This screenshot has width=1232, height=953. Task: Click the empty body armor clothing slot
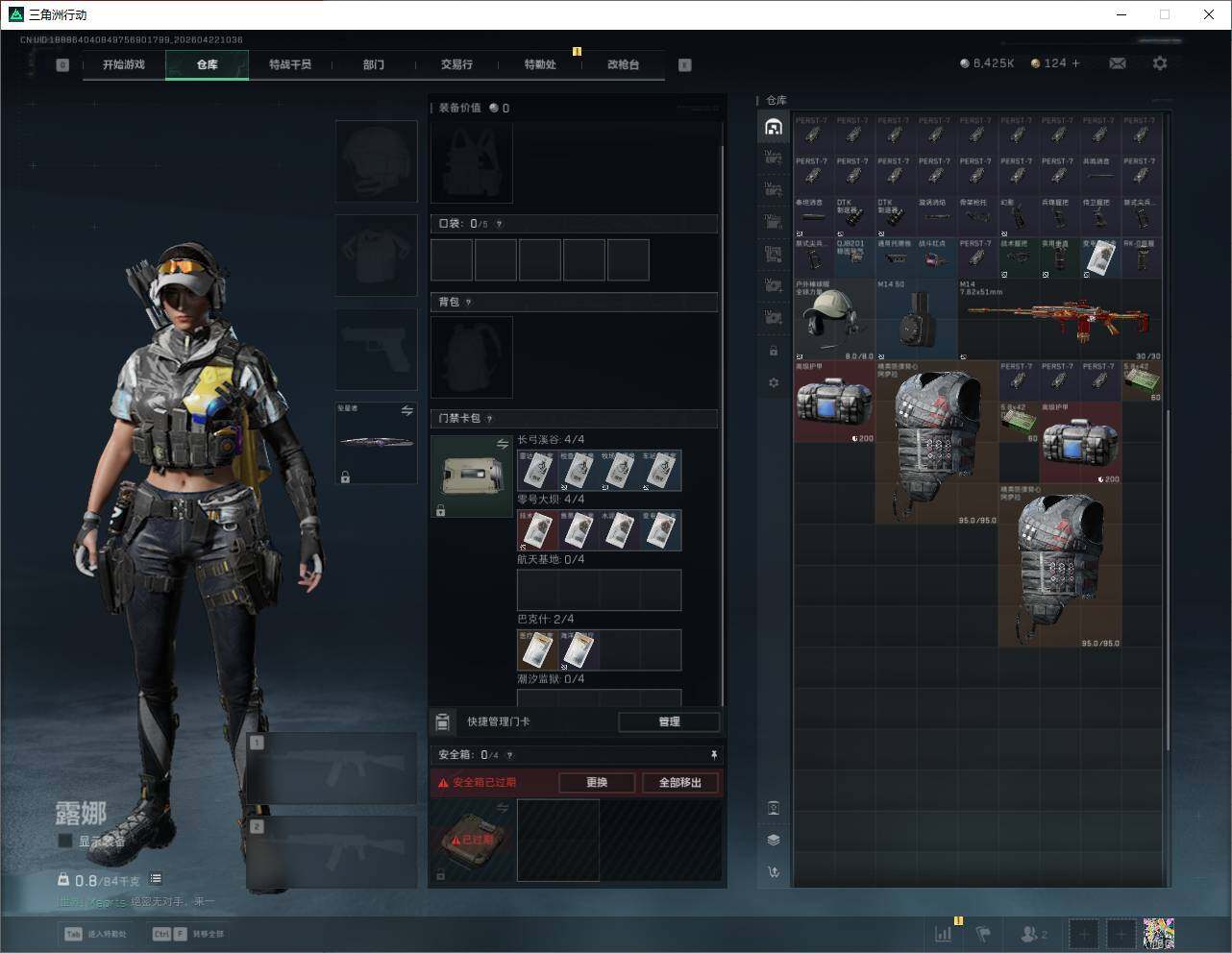(376, 255)
